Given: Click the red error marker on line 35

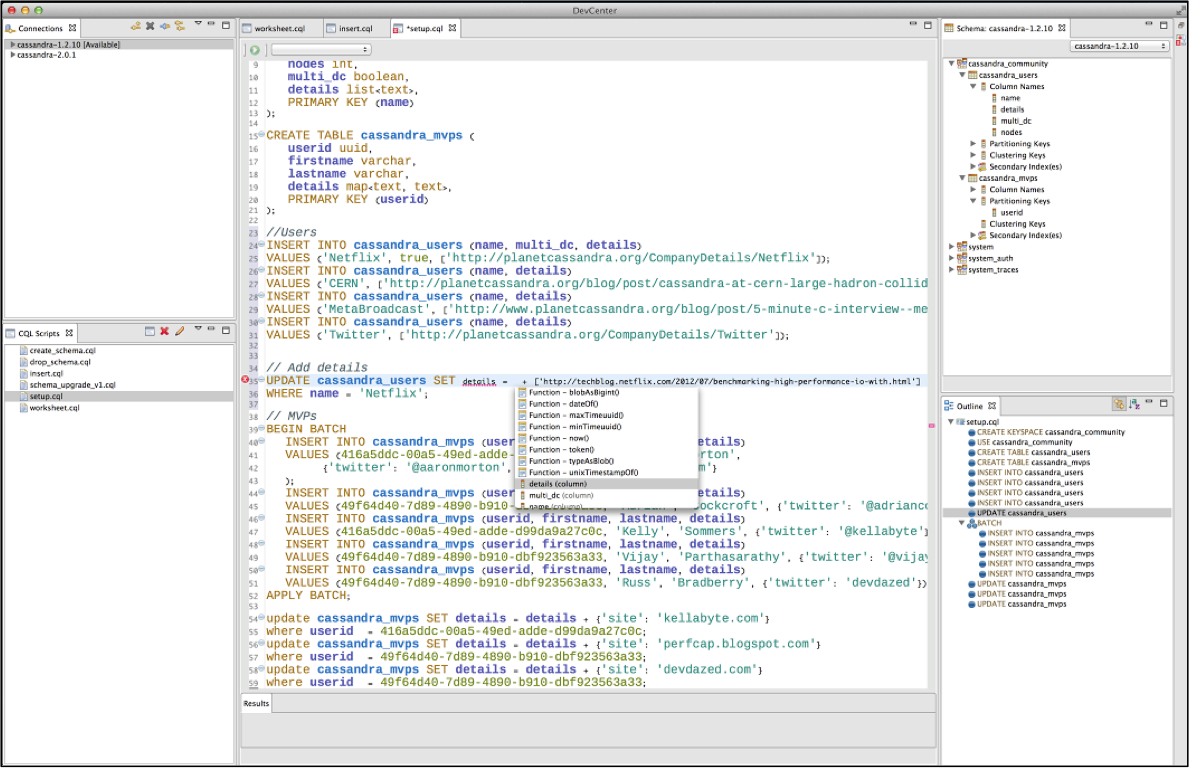Looking at the screenshot, I should pos(246,381).
